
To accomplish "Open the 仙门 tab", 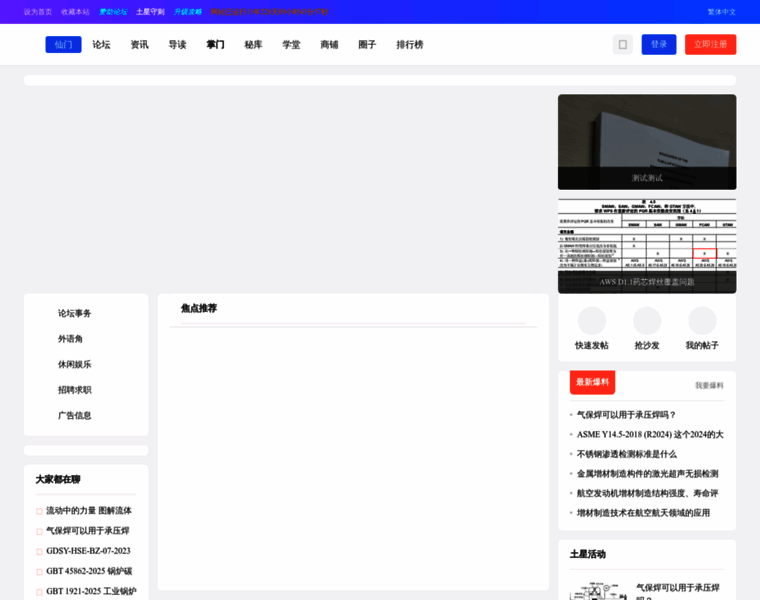I will pos(63,45).
